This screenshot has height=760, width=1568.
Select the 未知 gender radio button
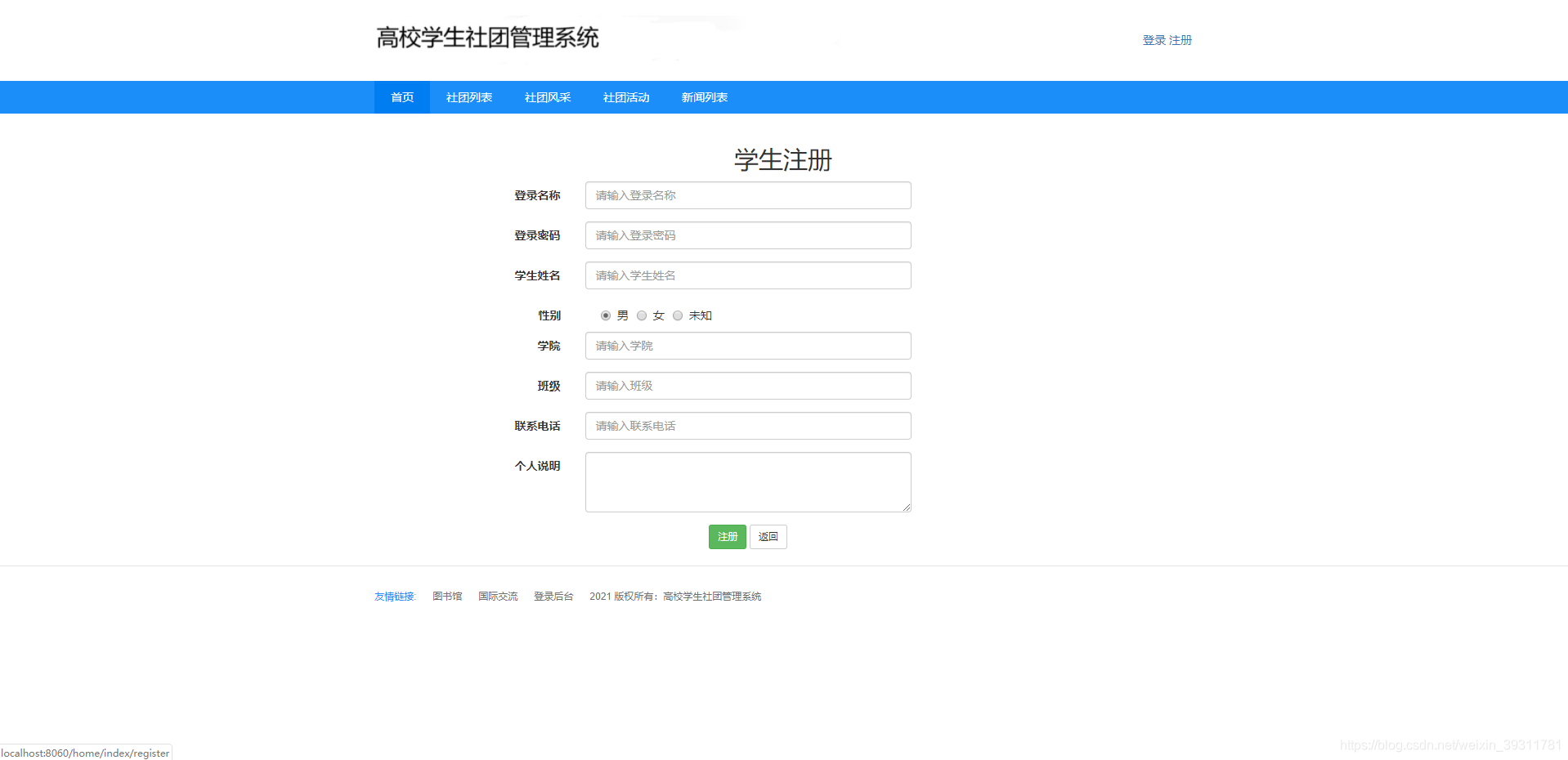coord(678,315)
